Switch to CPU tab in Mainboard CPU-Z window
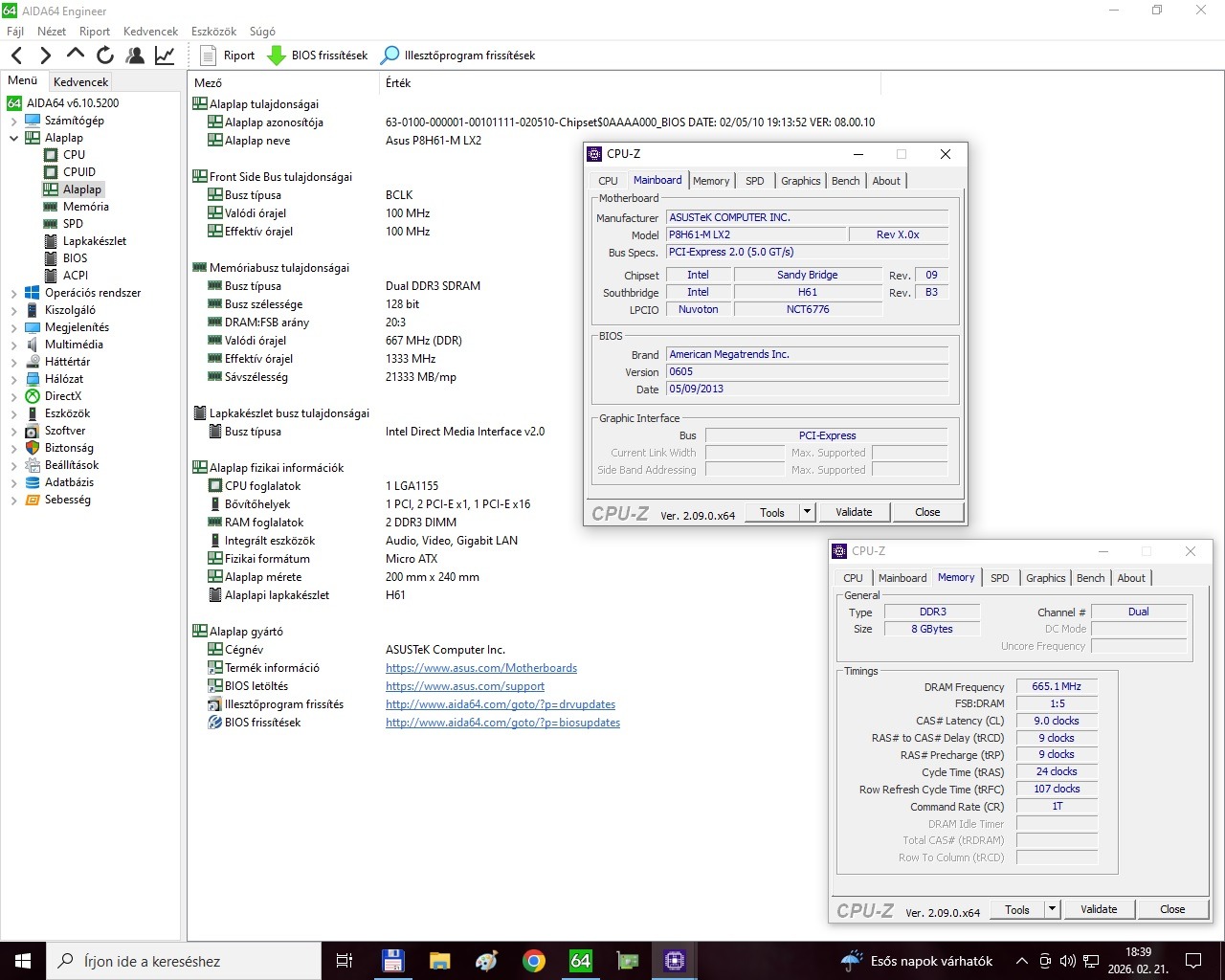Image resolution: width=1225 pixels, height=980 pixels. [x=608, y=180]
